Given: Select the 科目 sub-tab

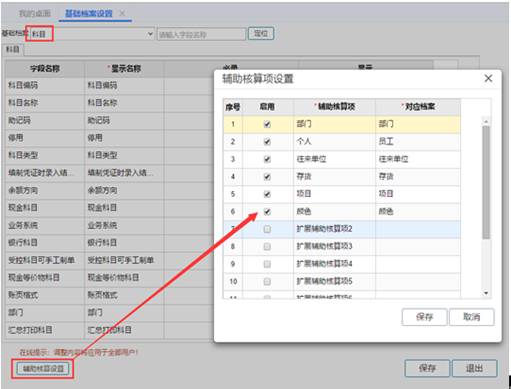Looking at the screenshot, I should click(x=13, y=50).
